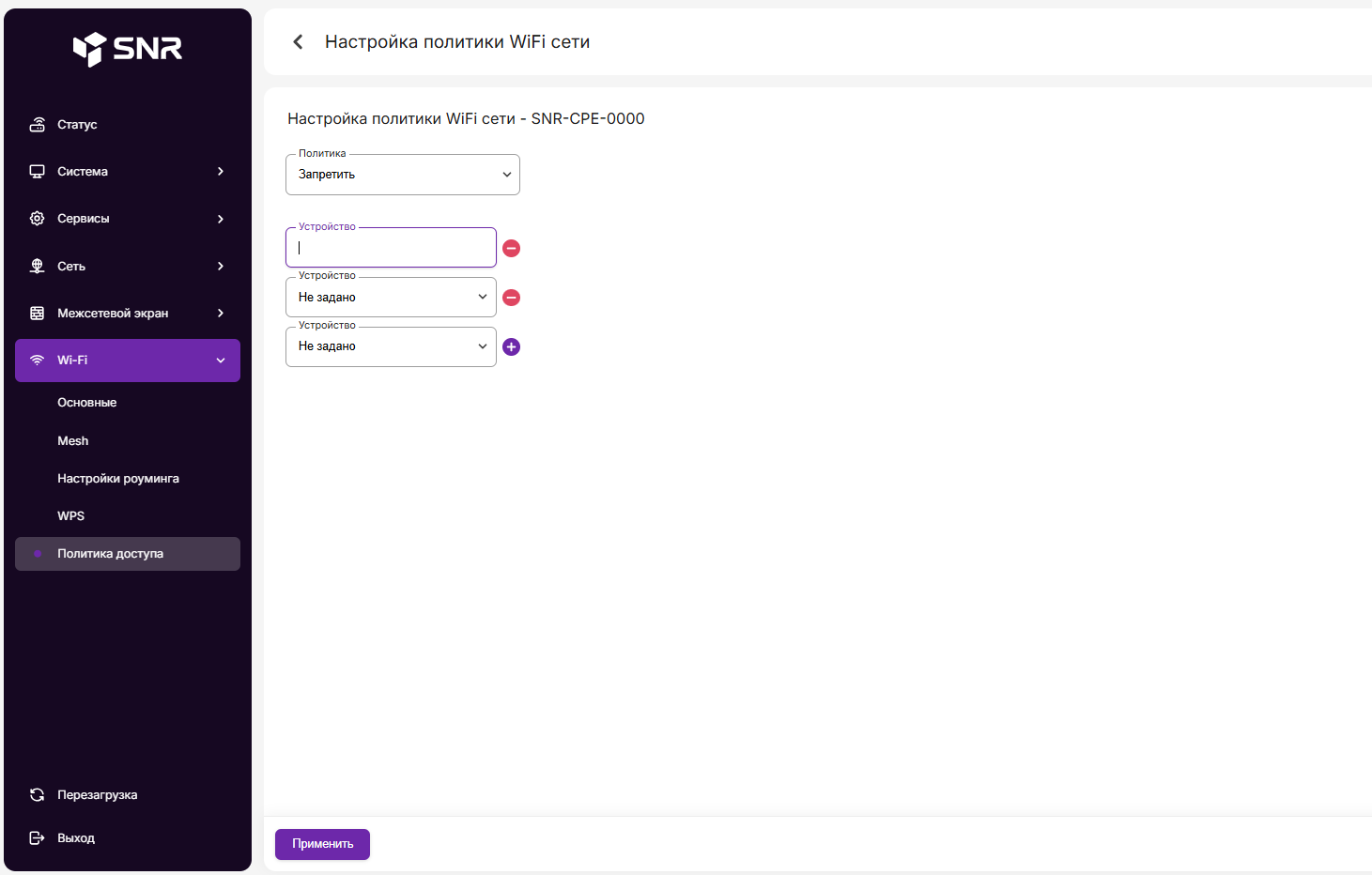The height and width of the screenshot is (875, 1372).
Task: Click the Выход logout icon
Action: (x=38, y=838)
